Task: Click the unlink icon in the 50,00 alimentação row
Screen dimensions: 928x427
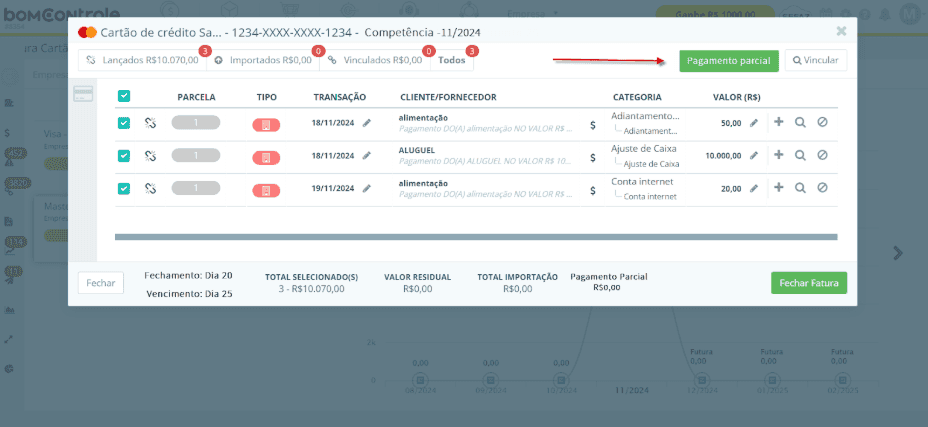Action: (150, 123)
